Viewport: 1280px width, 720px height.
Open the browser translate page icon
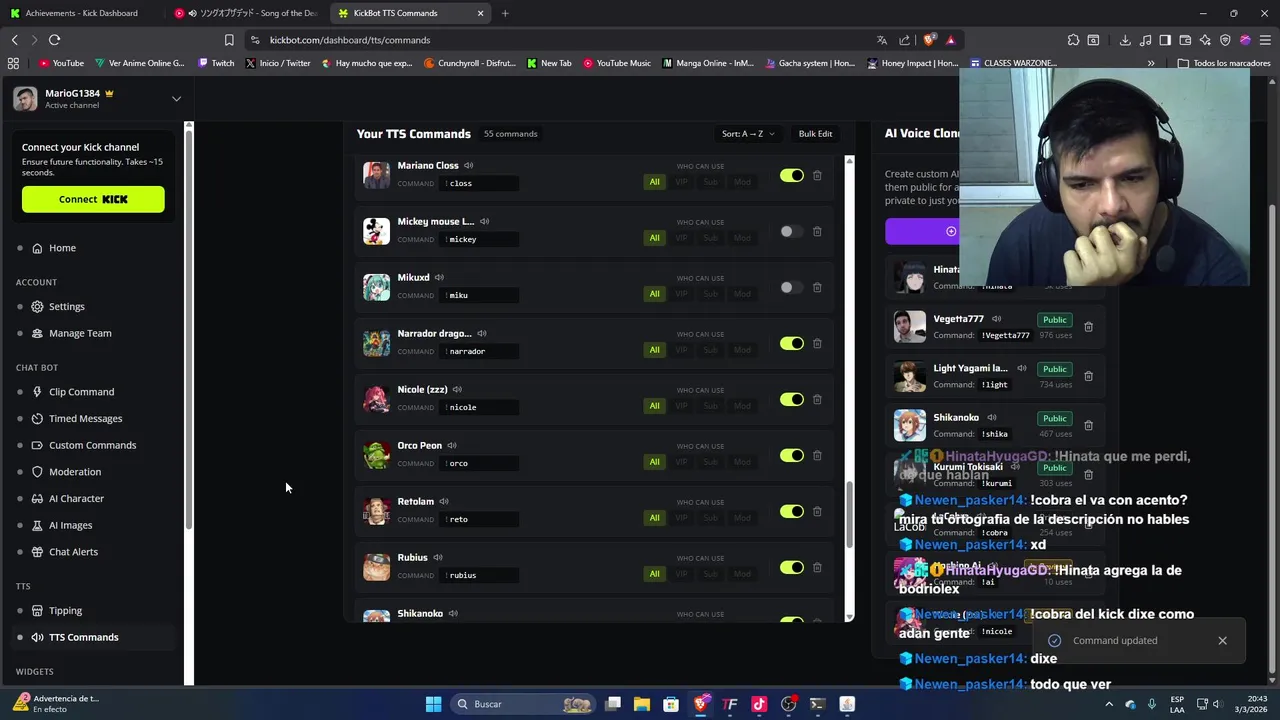[x=881, y=40]
